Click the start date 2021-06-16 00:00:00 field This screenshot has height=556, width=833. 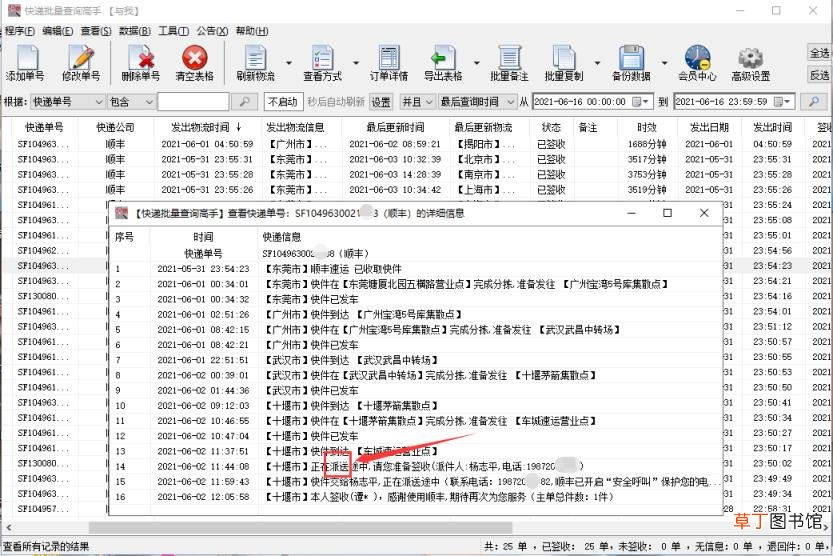tap(592, 101)
